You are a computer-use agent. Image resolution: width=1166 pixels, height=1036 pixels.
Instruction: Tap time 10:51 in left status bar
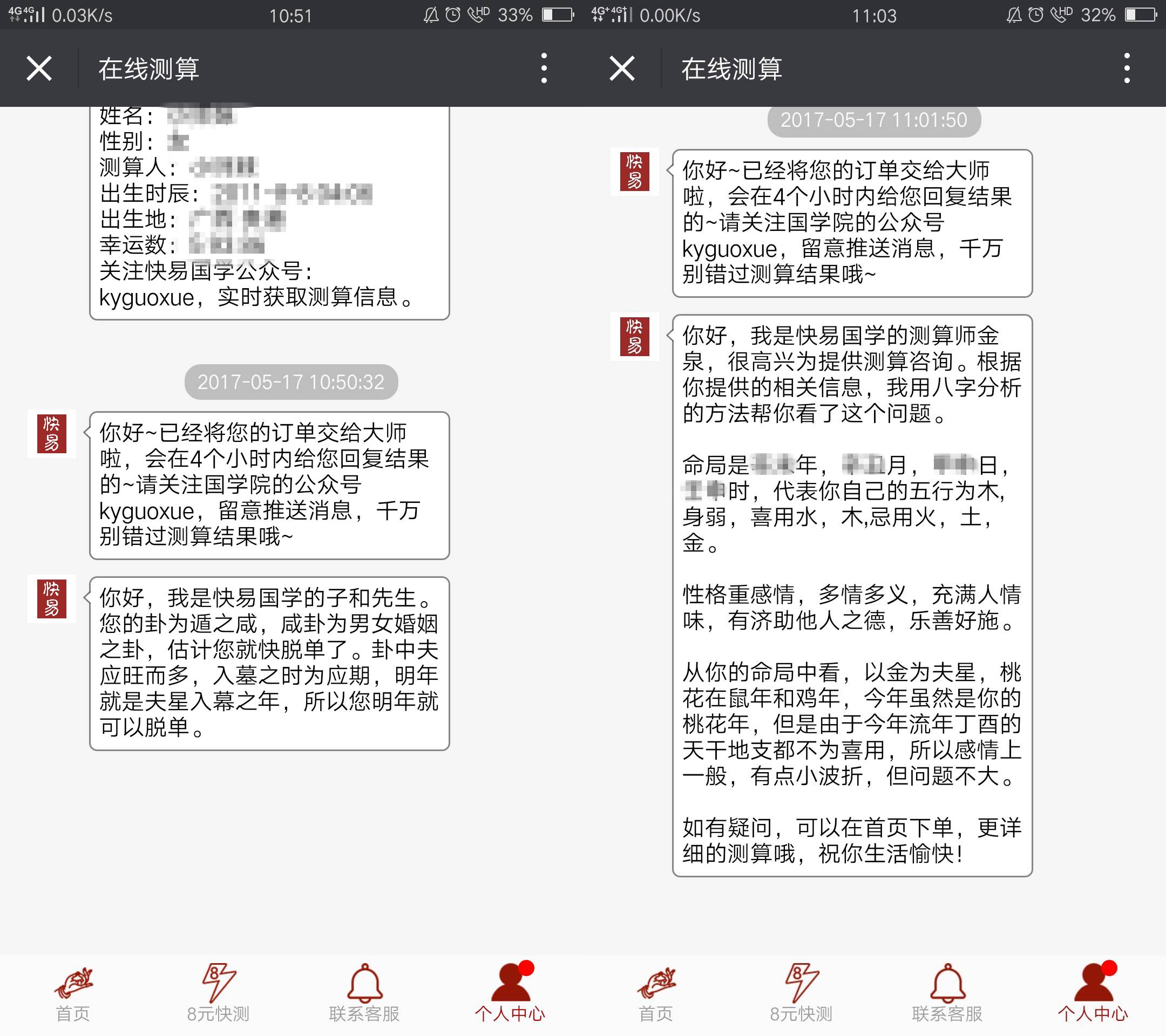[291, 16]
